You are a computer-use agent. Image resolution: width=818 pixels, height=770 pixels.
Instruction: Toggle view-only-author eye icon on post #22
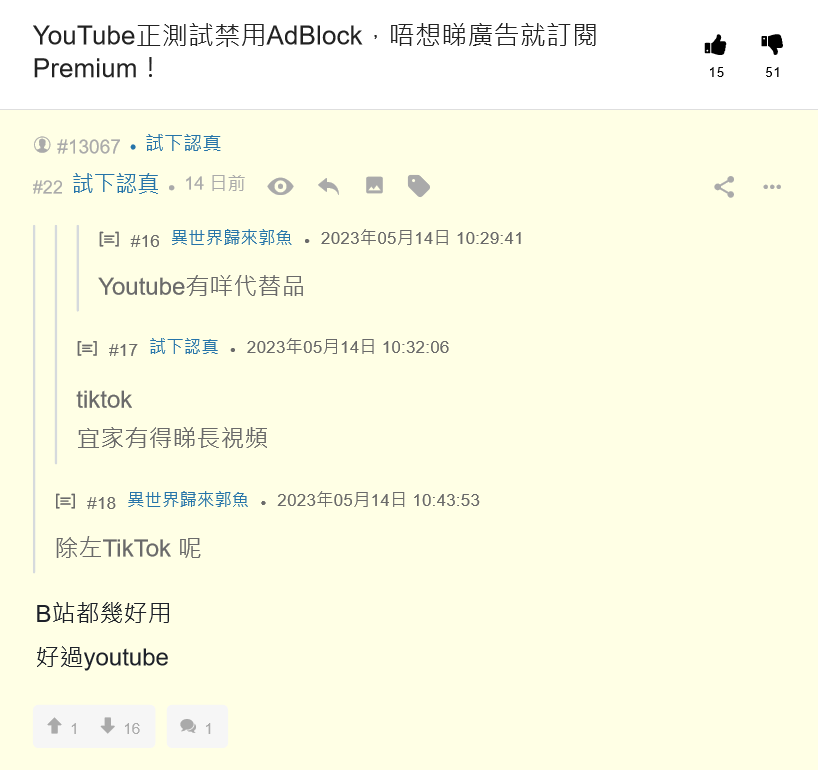[281, 186]
